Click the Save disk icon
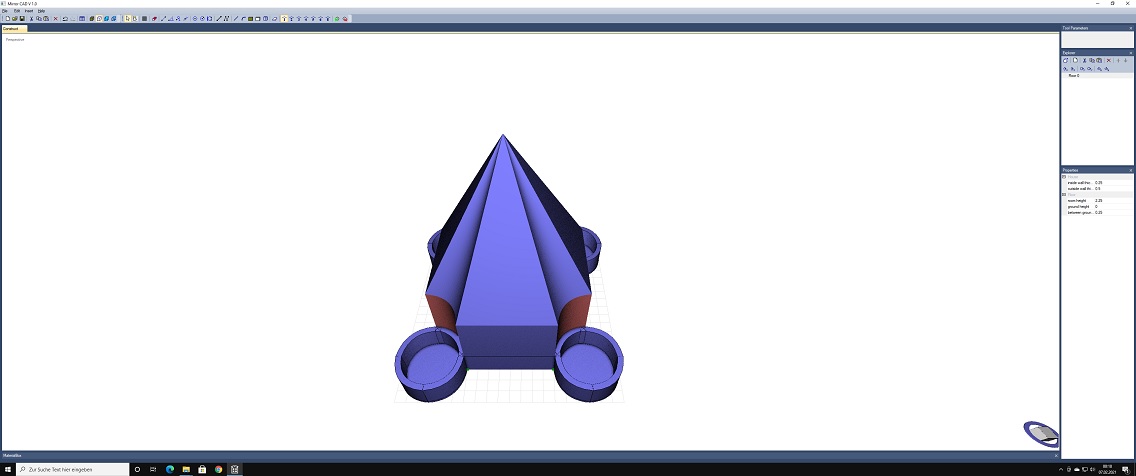The width and height of the screenshot is (1136, 476). pyautogui.click(x=22, y=18)
